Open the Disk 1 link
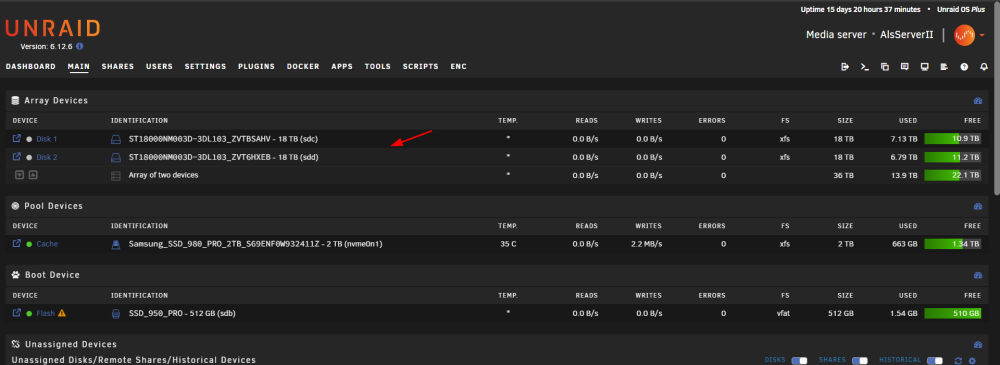 pyautogui.click(x=47, y=139)
